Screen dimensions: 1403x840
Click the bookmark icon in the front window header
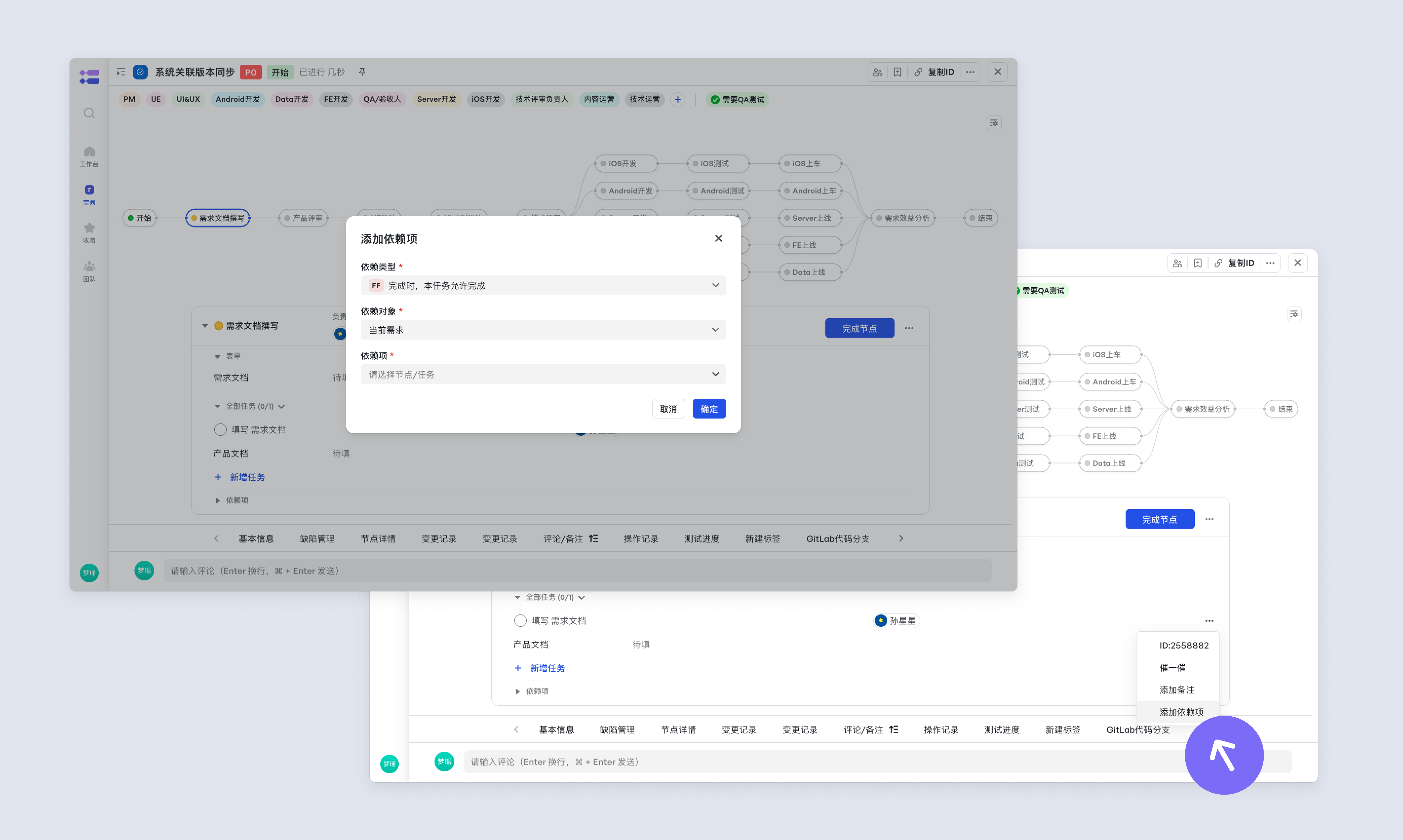click(897, 72)
